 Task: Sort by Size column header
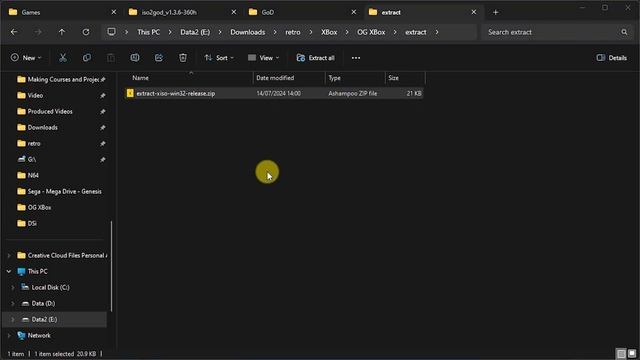[405, 78]
